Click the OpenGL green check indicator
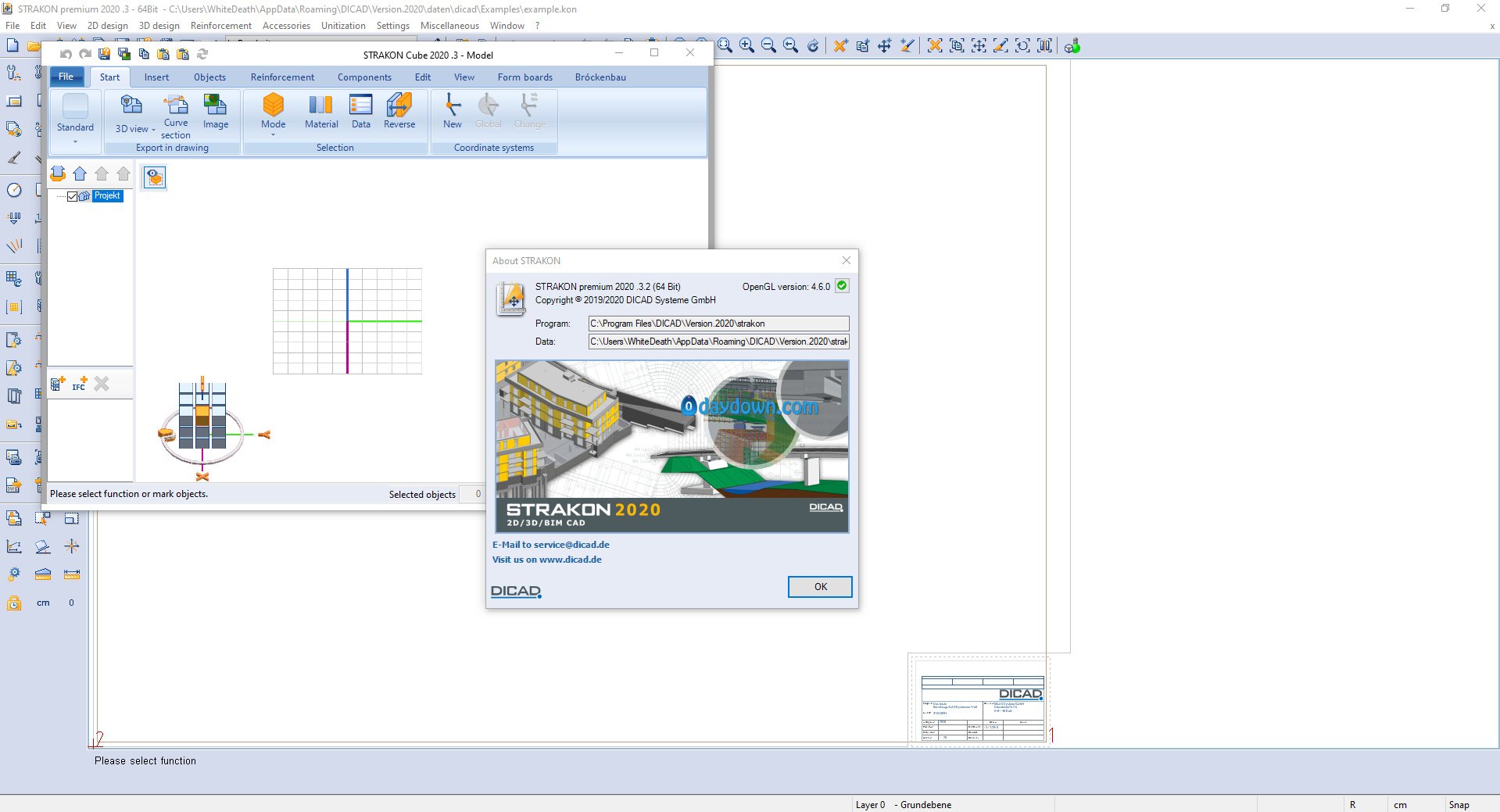The width and height of the screenshot is (1500, 812). [x=842, y=286]
